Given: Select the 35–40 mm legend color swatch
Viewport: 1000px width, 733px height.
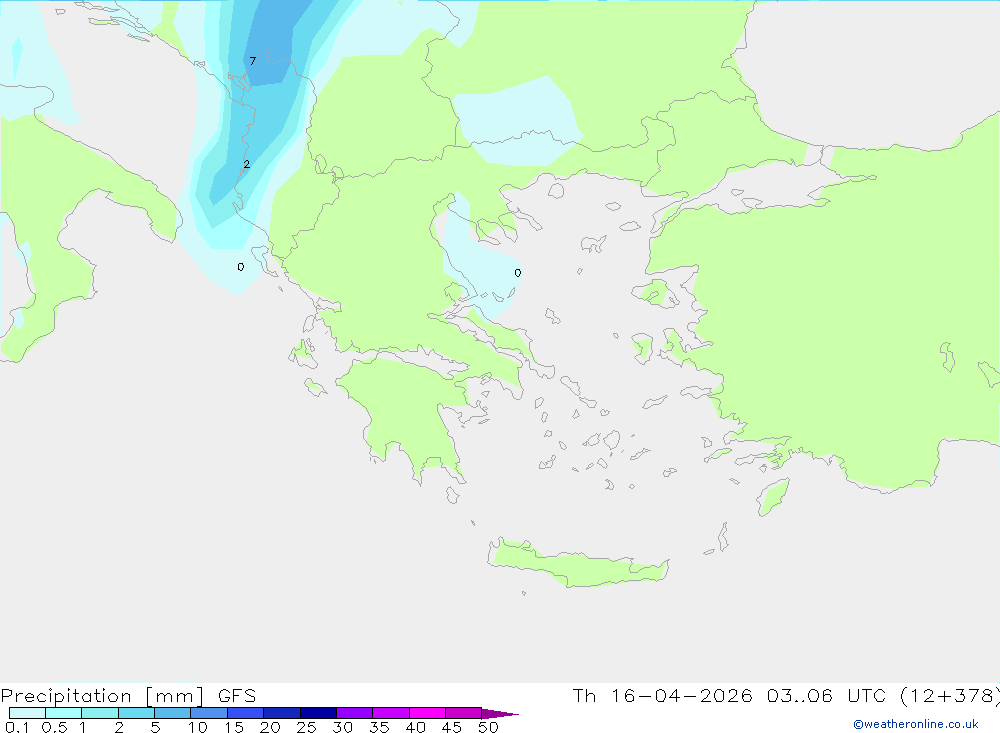Looking at the screenshot, I should [391, 713].
